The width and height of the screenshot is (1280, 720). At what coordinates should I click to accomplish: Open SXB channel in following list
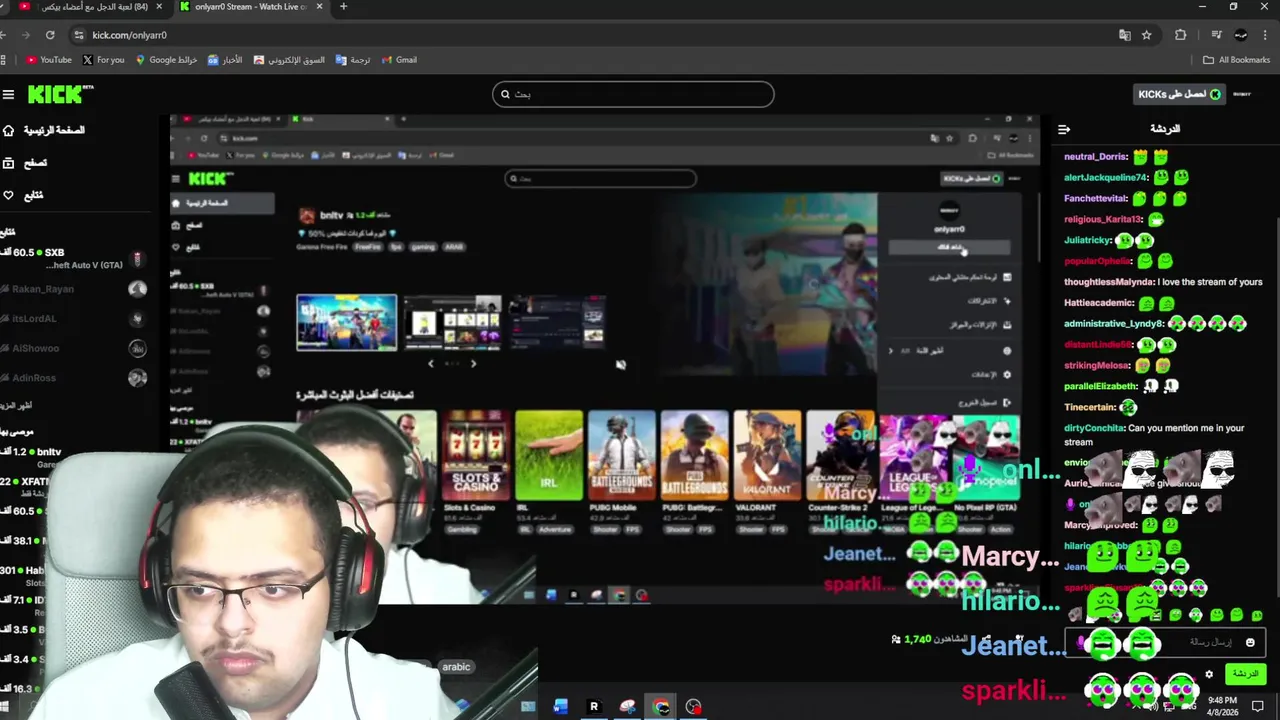(x=74, y=259)
